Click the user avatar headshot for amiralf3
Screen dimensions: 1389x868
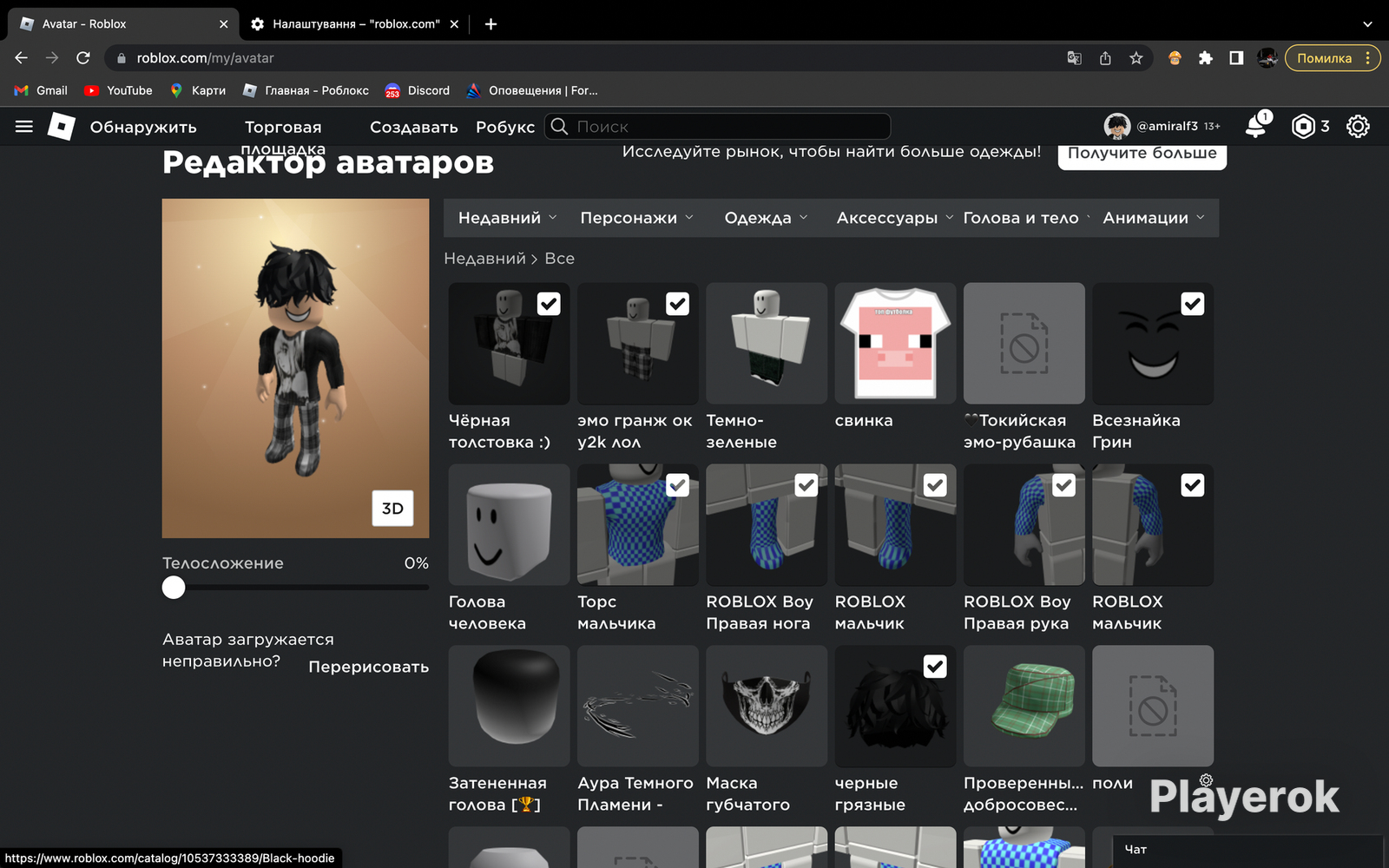coord(1116,127)
